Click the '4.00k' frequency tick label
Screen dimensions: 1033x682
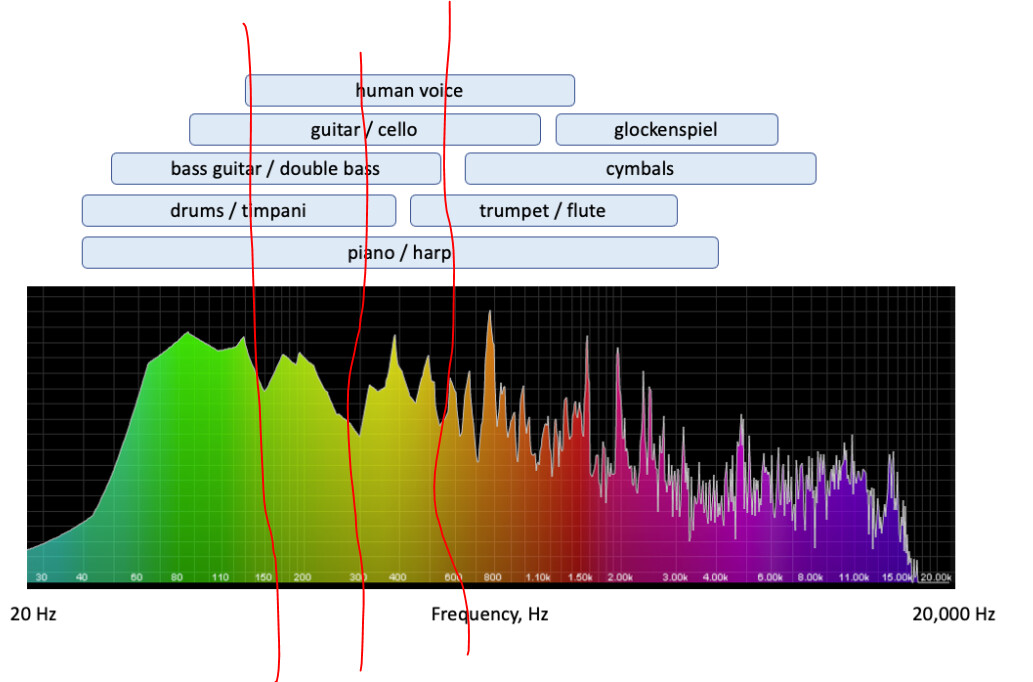pos(715,577)
